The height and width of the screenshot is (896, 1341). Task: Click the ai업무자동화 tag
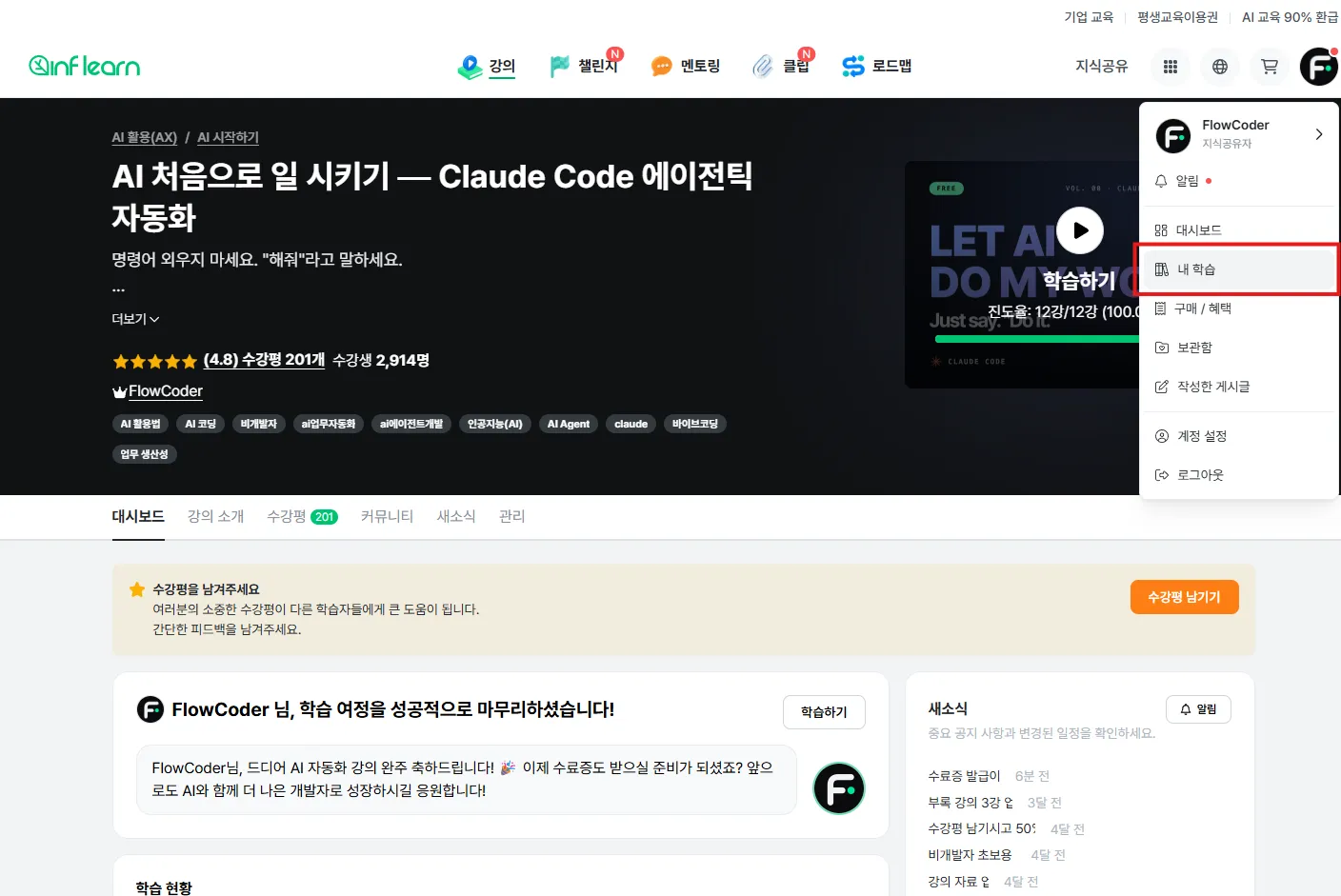coord(329,424)
